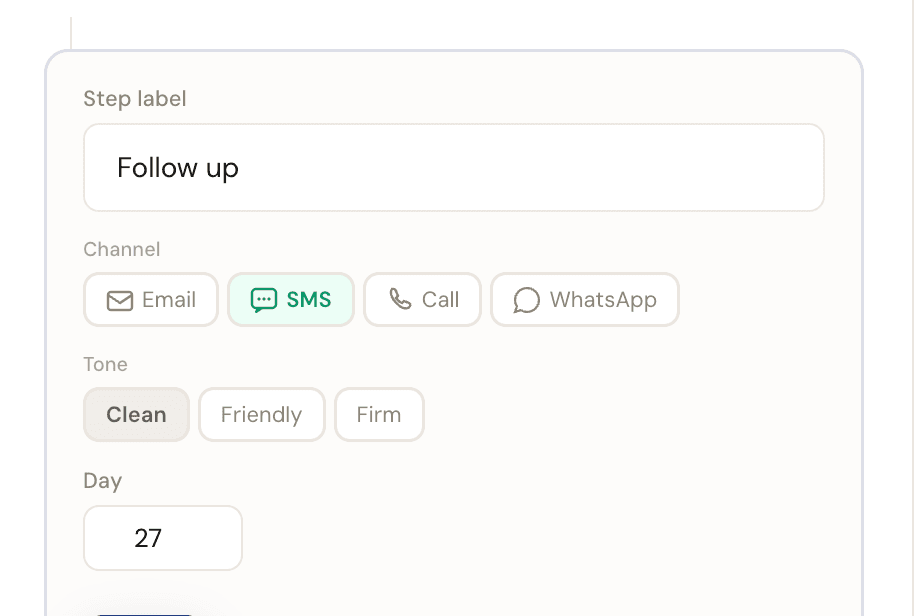Click the "Follow up" text in the field
Image resolution: width=914 pixels, height=616 pixels.
(178, 168)
